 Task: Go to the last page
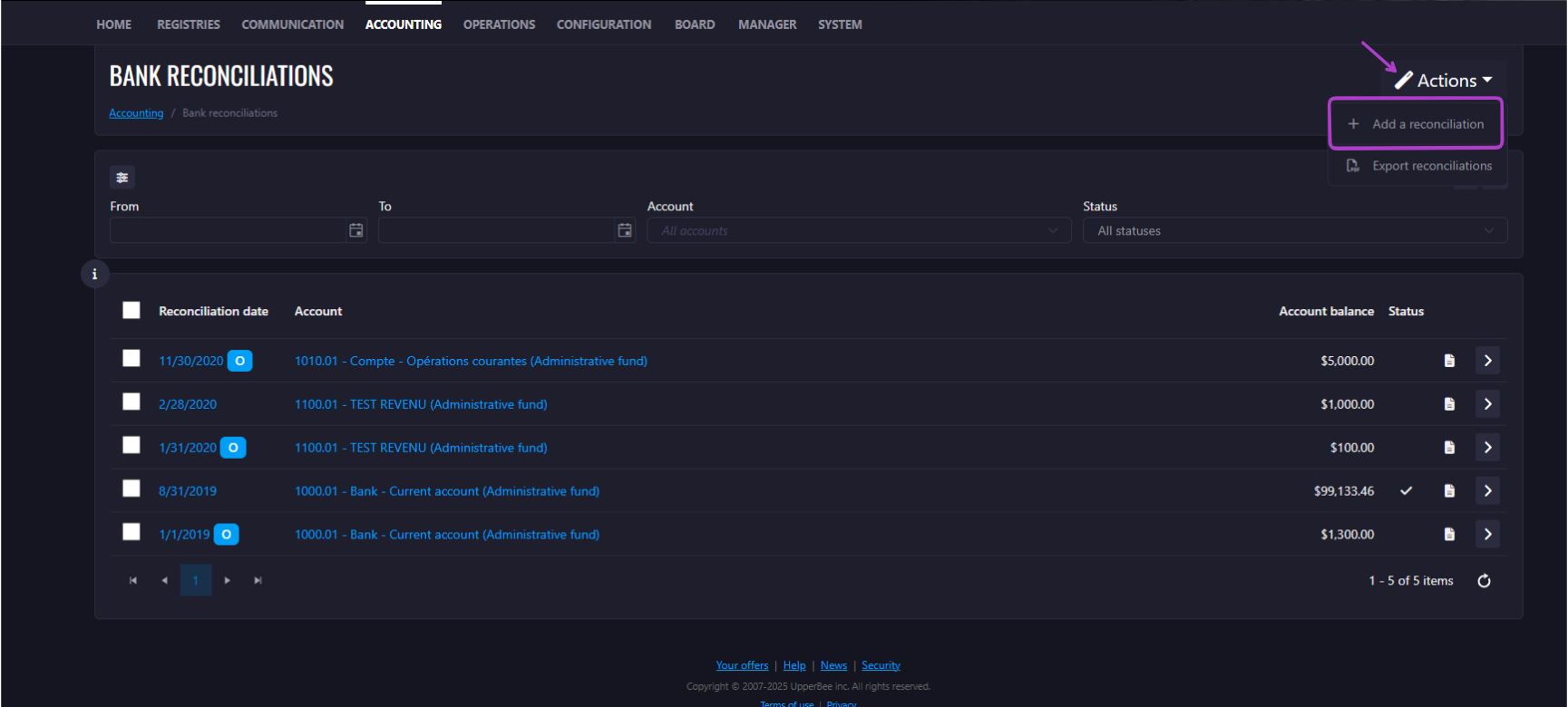pos(258,580)
